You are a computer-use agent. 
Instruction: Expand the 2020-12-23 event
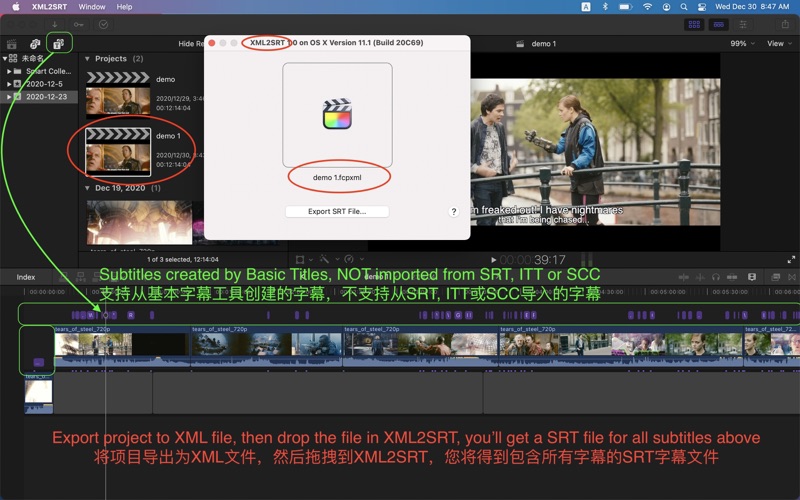[9, 96]
